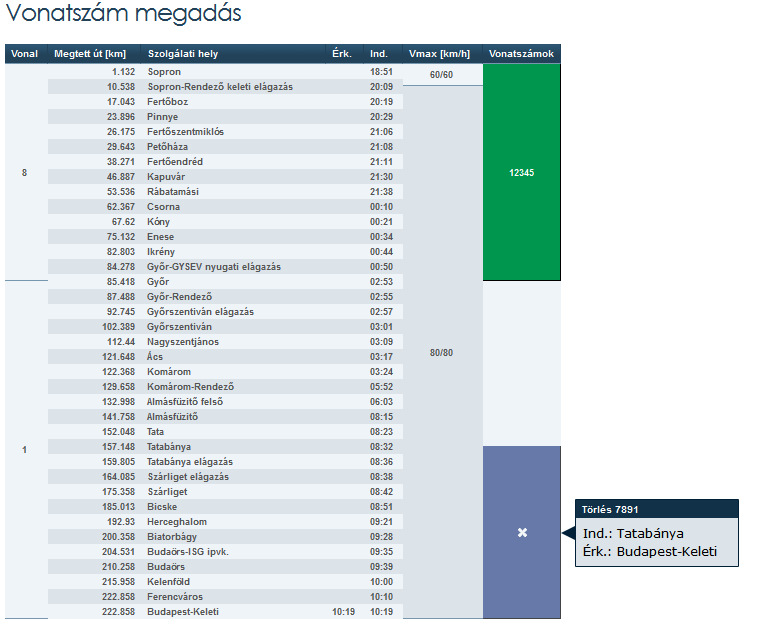The image size is (758, 625).
Task: Select the Budapest-Keleti station row
Action: 225,611
